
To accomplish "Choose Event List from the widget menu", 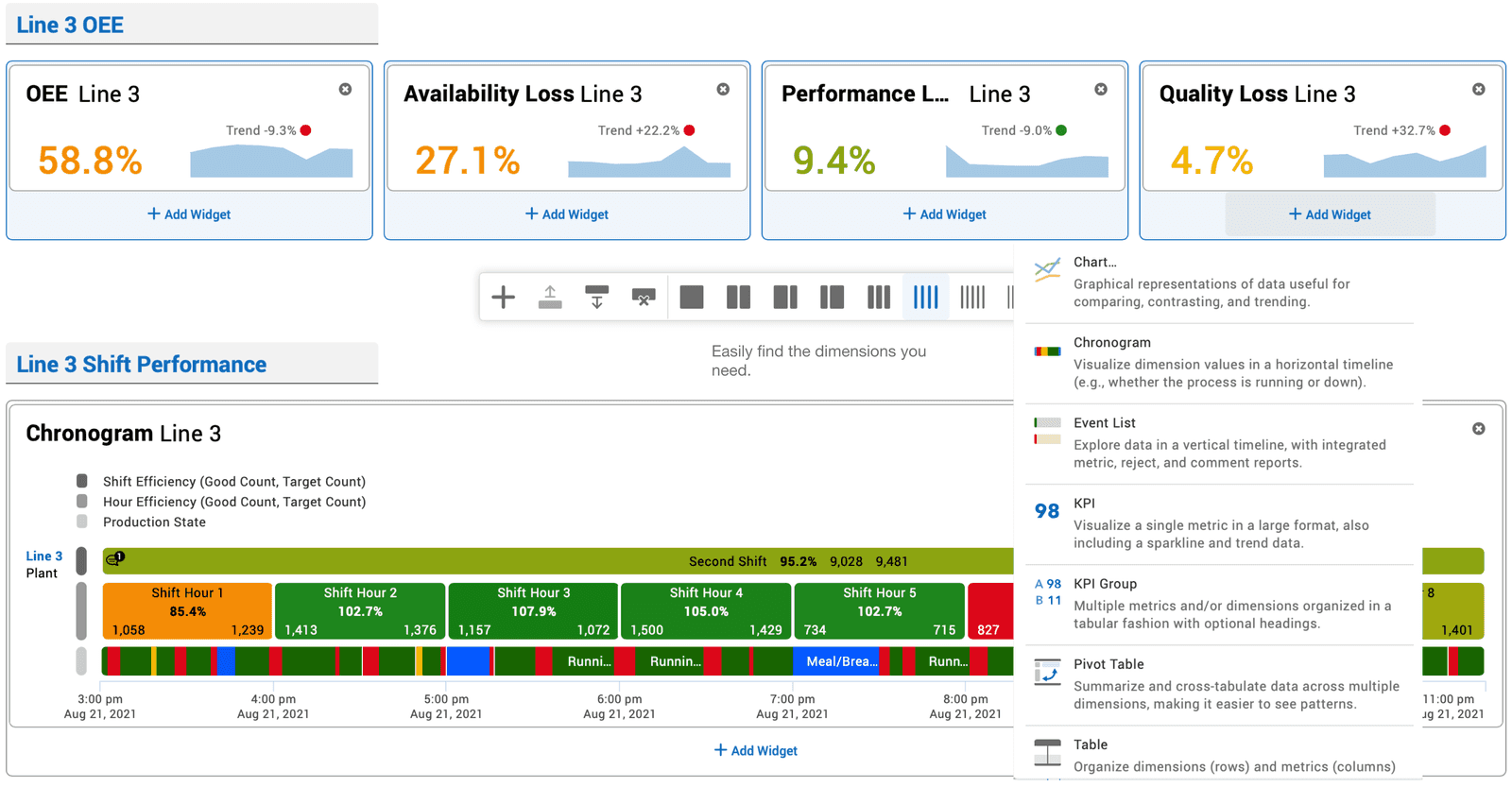I will click(x=1219, y=443).
